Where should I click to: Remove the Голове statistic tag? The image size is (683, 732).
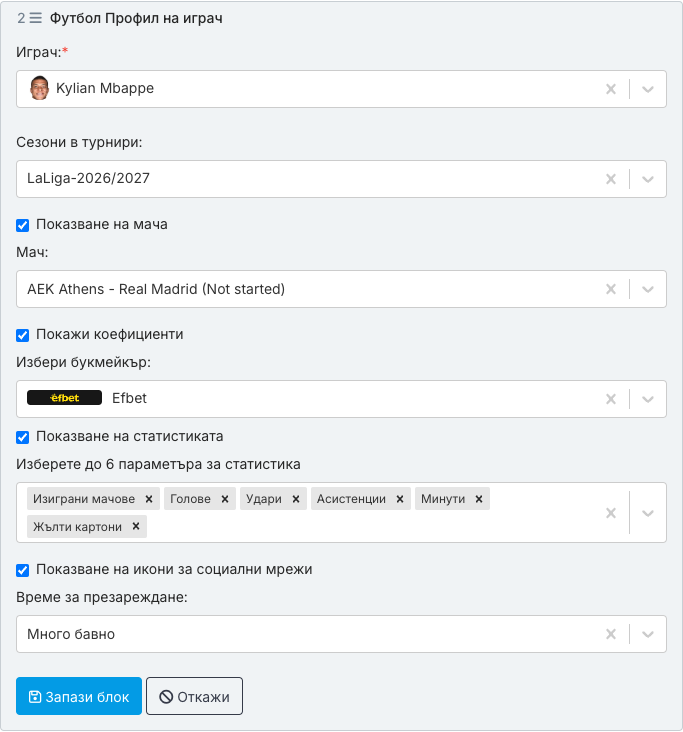[x=225, y=499]
